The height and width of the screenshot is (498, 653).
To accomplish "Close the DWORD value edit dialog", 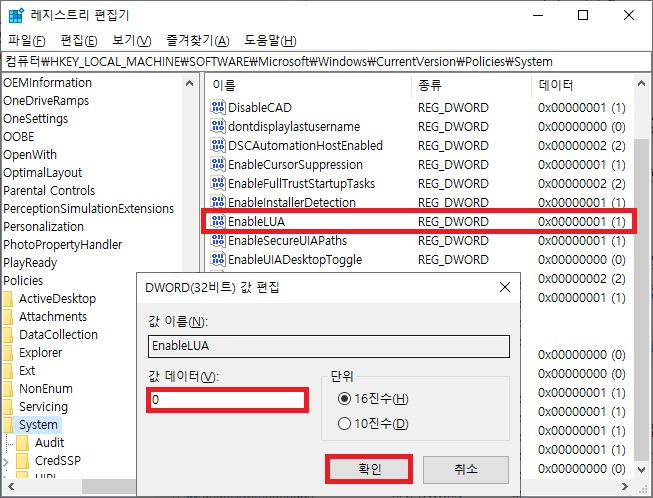I will (505, 287).
